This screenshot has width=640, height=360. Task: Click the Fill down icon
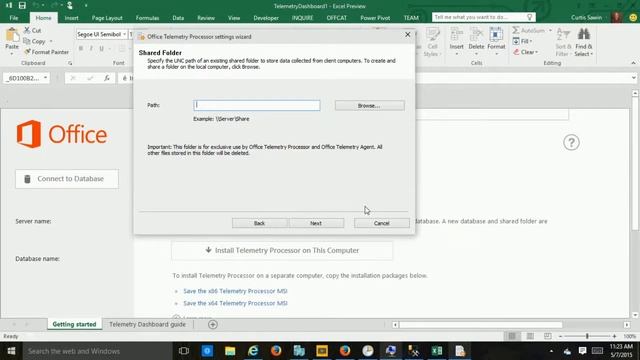point(516,41)
